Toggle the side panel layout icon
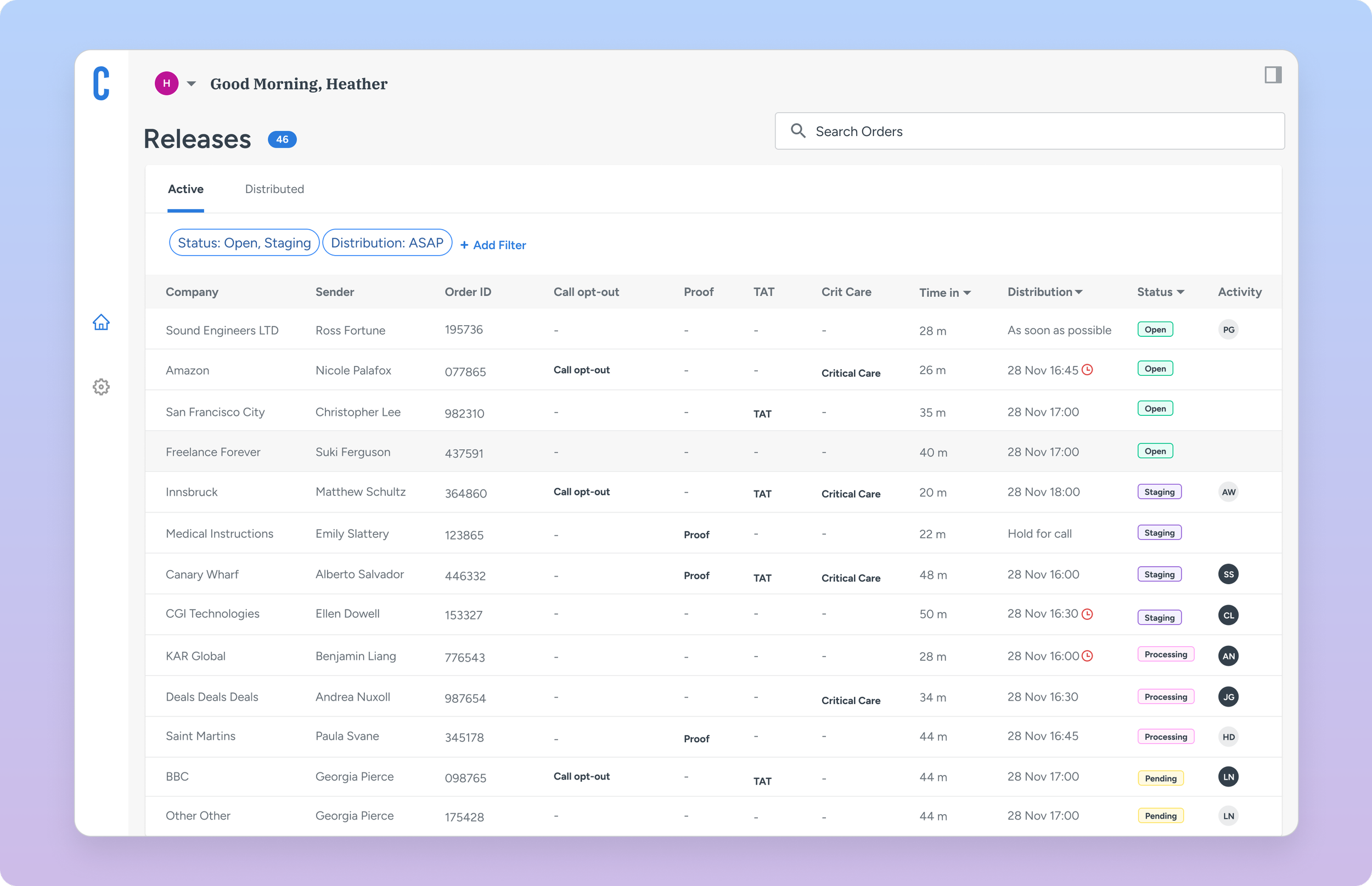 click(x=1273, y=75)
